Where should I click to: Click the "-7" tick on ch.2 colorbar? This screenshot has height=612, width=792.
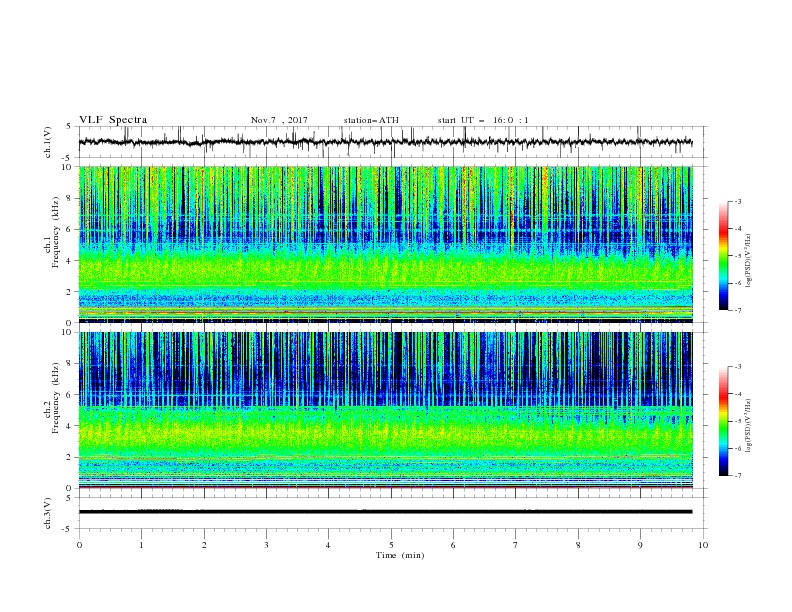(738, 475)
